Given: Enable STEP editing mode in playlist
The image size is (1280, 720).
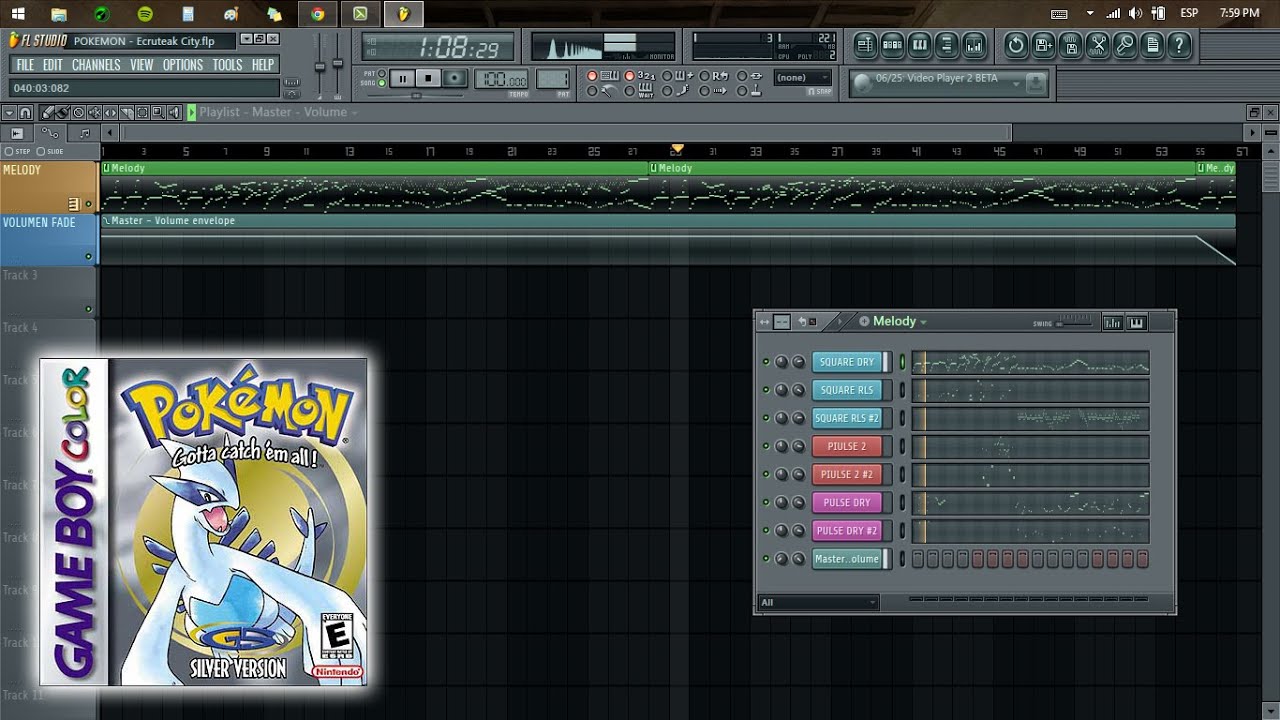Looking at the screenshot, I should coord(16,151).
